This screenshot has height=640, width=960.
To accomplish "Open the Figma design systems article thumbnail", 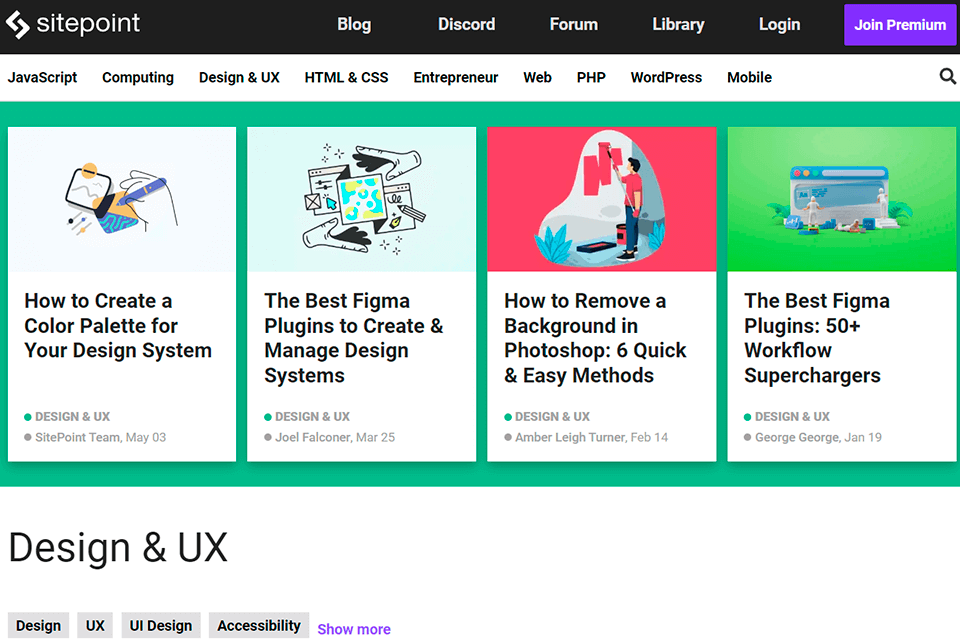I will tap(361, 199).
